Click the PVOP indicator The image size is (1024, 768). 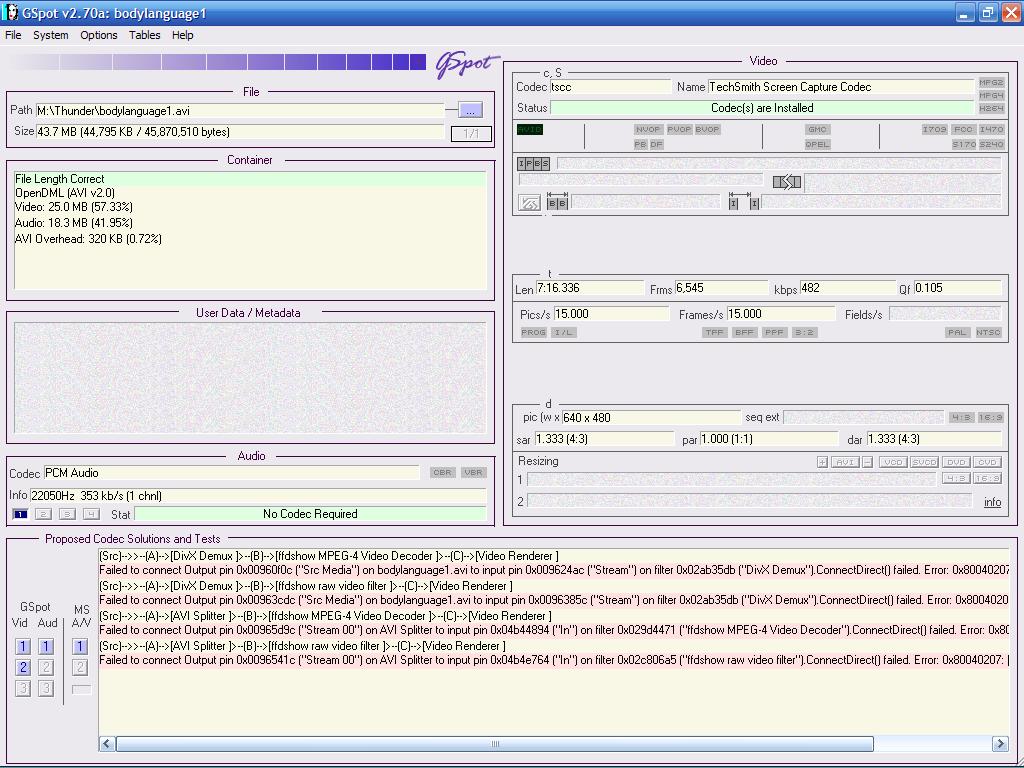[x=679, y=129]
